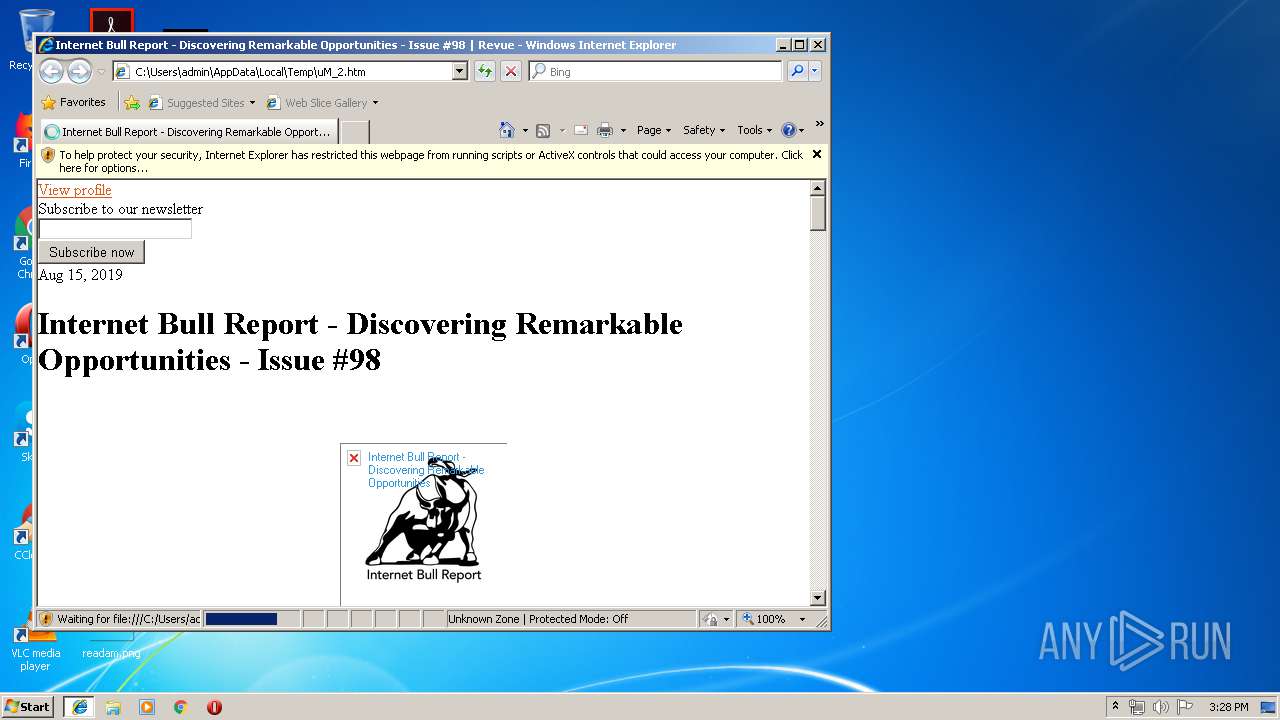Screen dimensions: 1280x720
Task: Open the Safety menu
Action: (704, 130)
